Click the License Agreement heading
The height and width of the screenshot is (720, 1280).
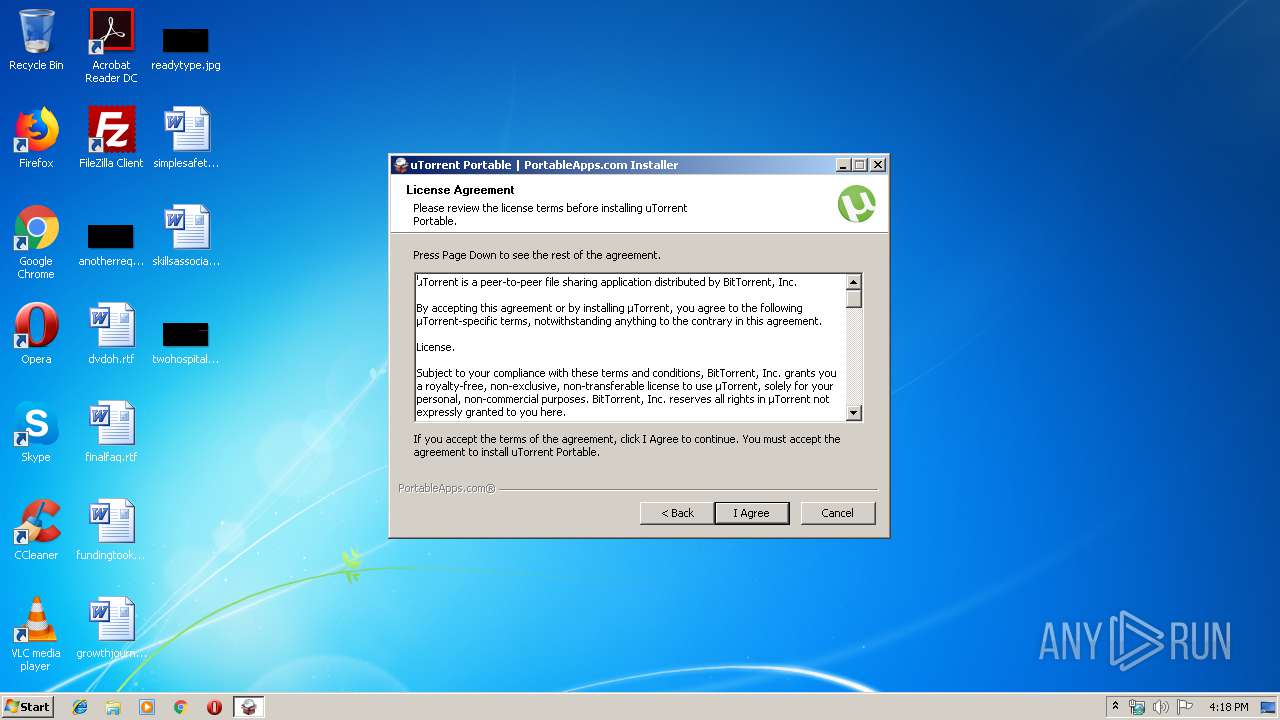click(x=460, y=190)
